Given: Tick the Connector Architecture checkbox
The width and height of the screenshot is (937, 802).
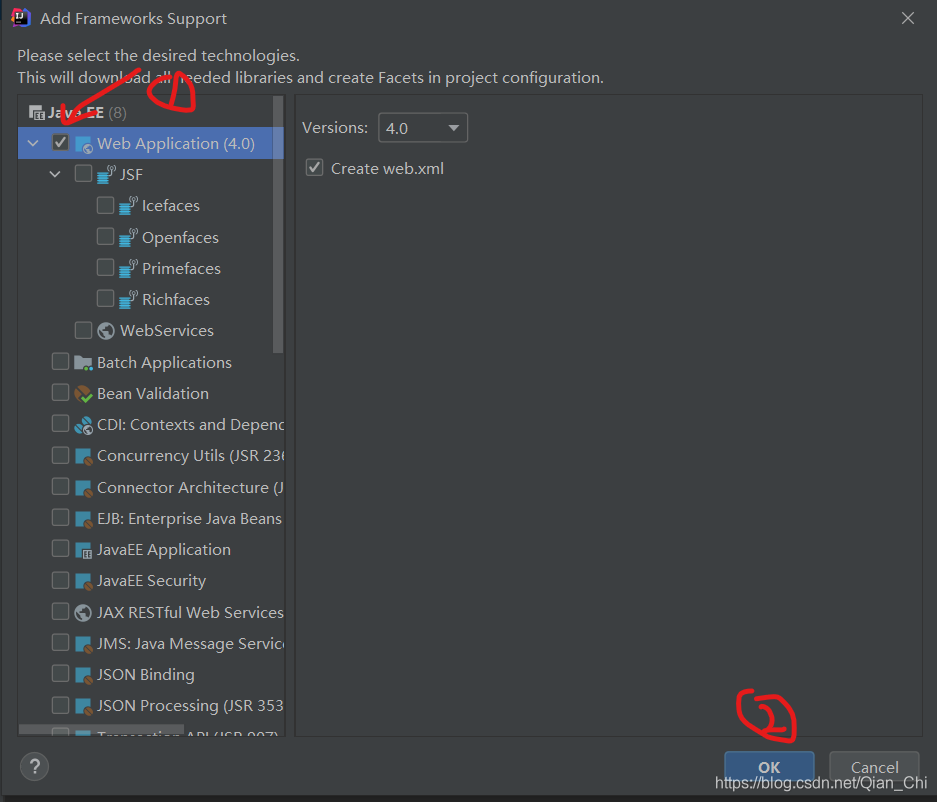Looking at the screenshot, I should 60,486.
